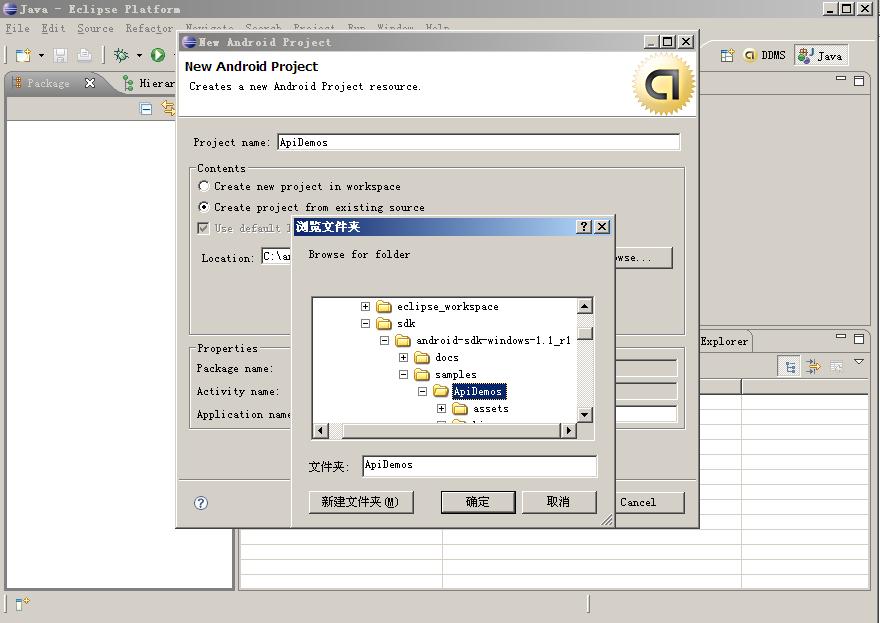Minimize the editor area panel below the perspectives
This screenshot has height=623, width=880.
841,79
